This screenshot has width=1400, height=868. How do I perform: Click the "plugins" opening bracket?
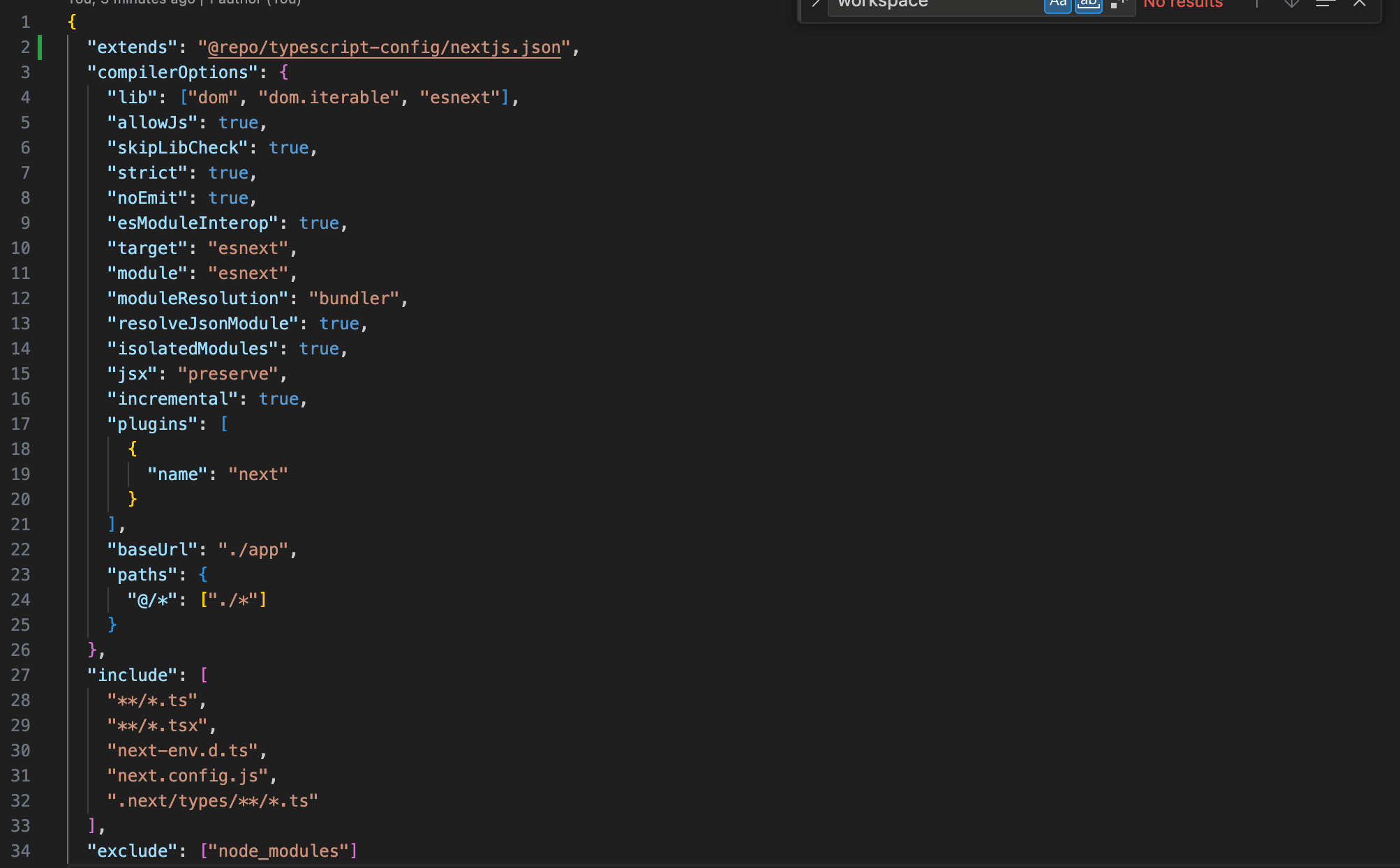click(224, 424)
